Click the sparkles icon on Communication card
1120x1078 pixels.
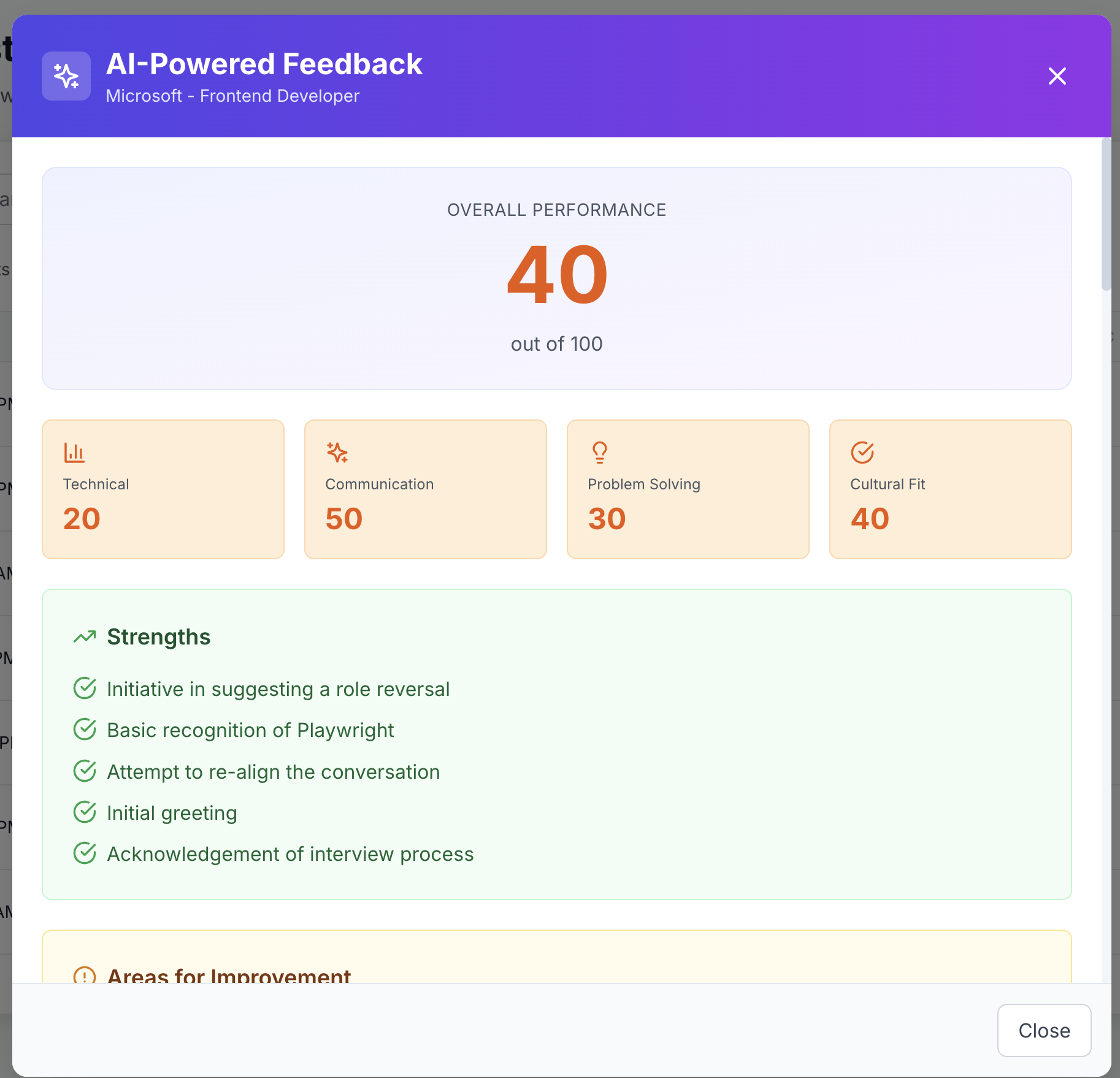coord(337,452)
